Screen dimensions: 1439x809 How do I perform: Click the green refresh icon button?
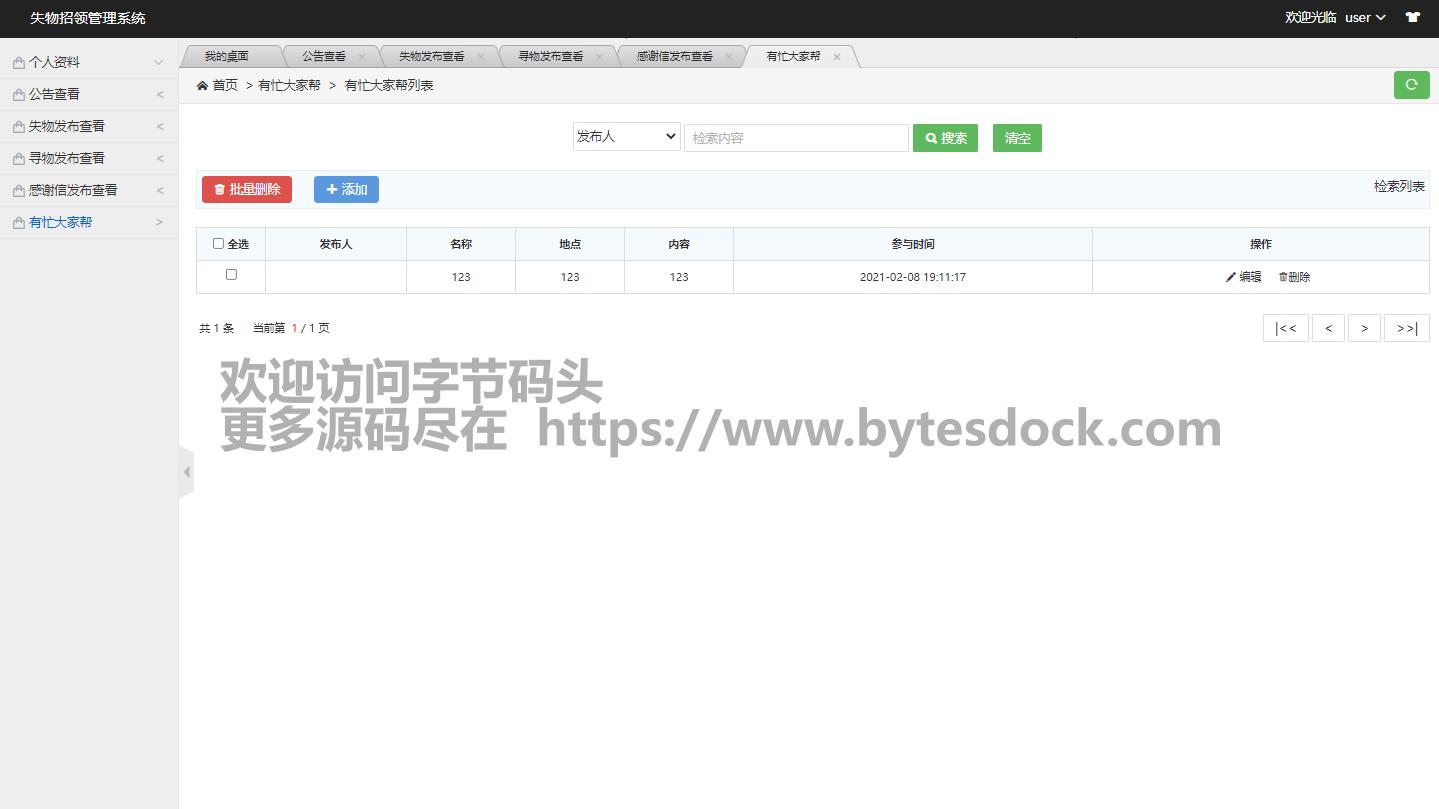point(1411,85)
